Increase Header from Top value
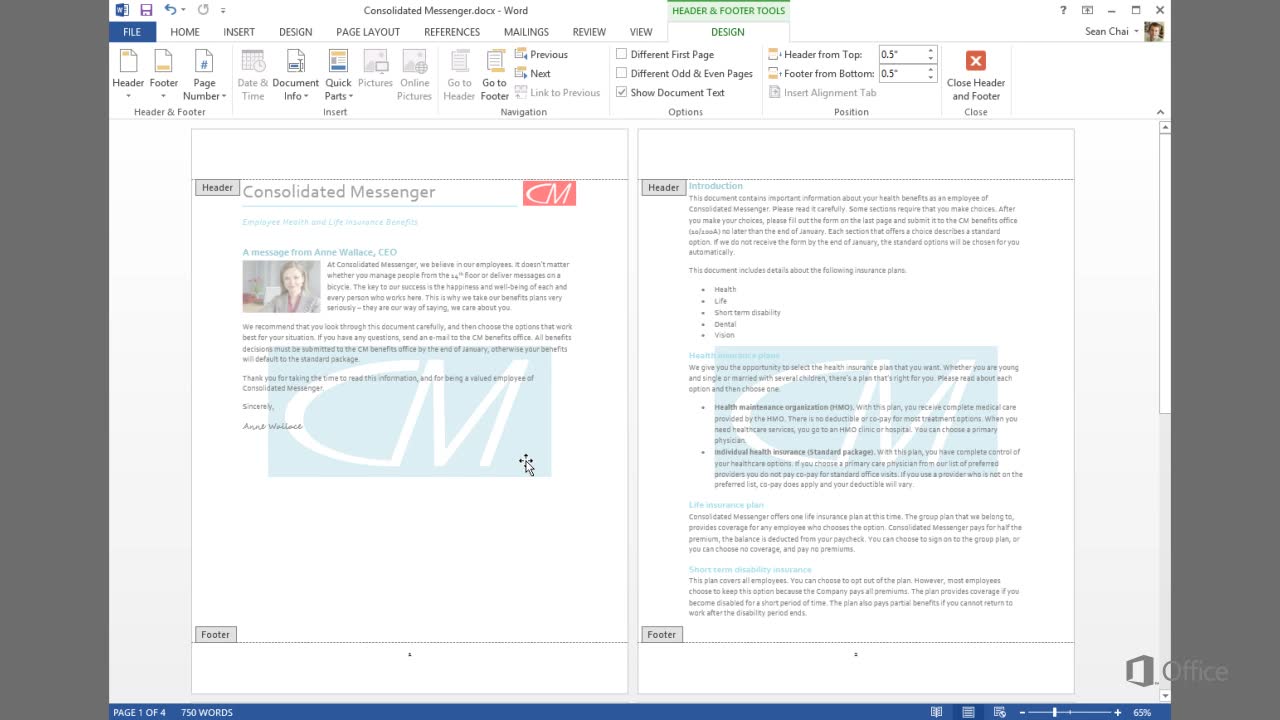The image size is (1280, 720). coord(931,50)
